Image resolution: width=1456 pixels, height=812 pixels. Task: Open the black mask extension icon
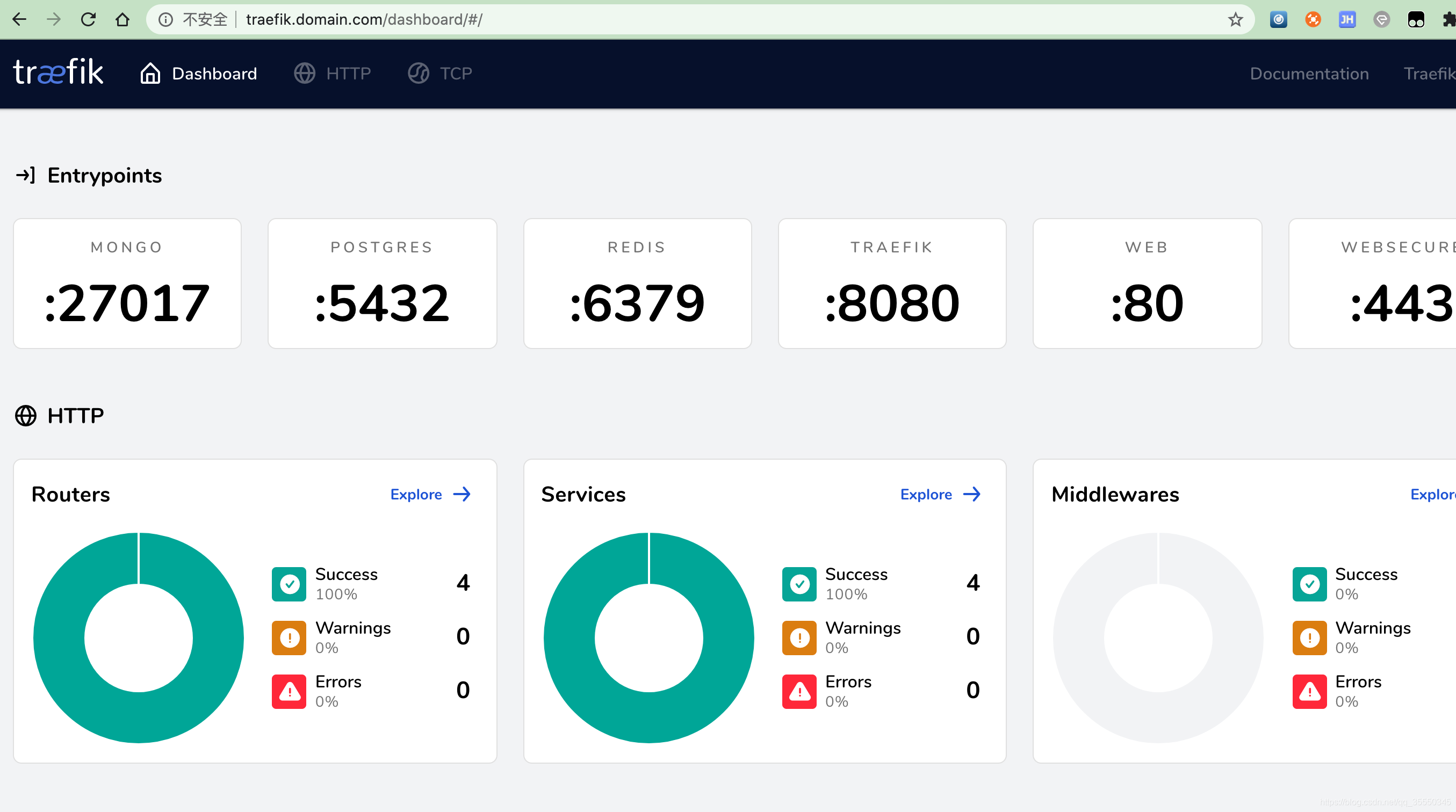[x=1416, y=20]
